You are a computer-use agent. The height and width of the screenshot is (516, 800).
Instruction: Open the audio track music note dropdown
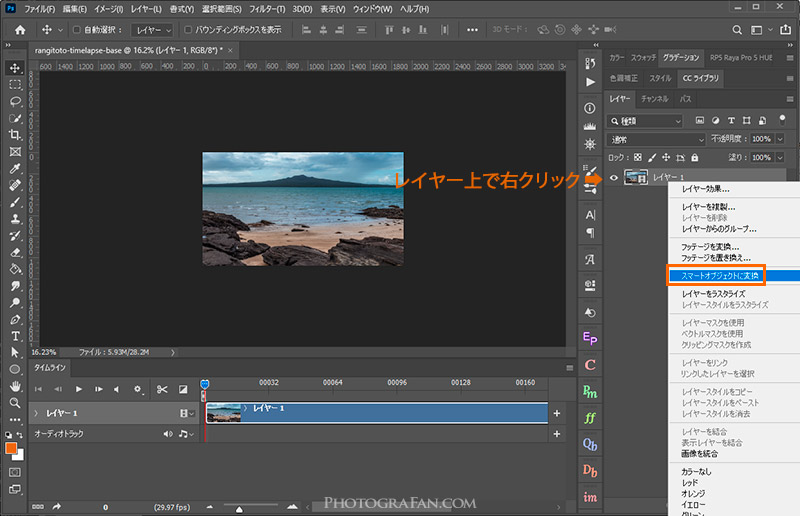tap(186, 434)
